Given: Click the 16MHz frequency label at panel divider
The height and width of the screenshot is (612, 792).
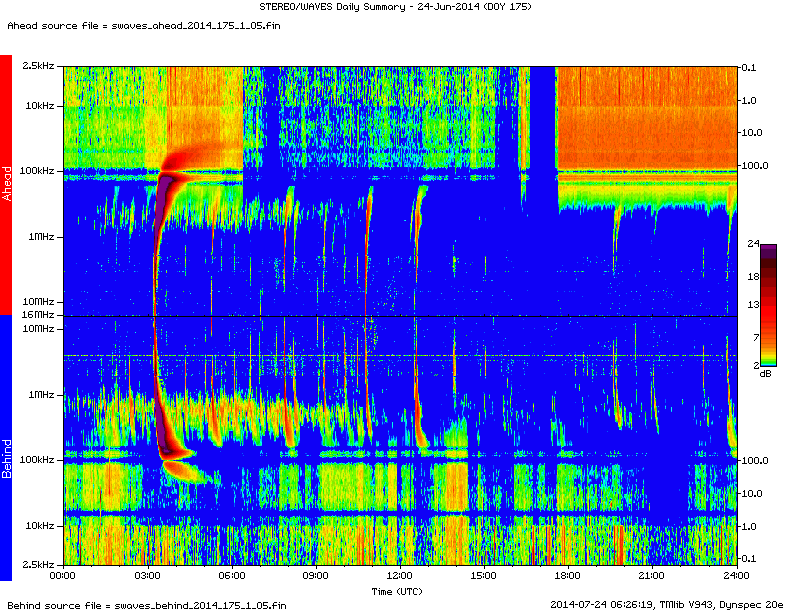Looking at the screenshot, I should 38,315.
